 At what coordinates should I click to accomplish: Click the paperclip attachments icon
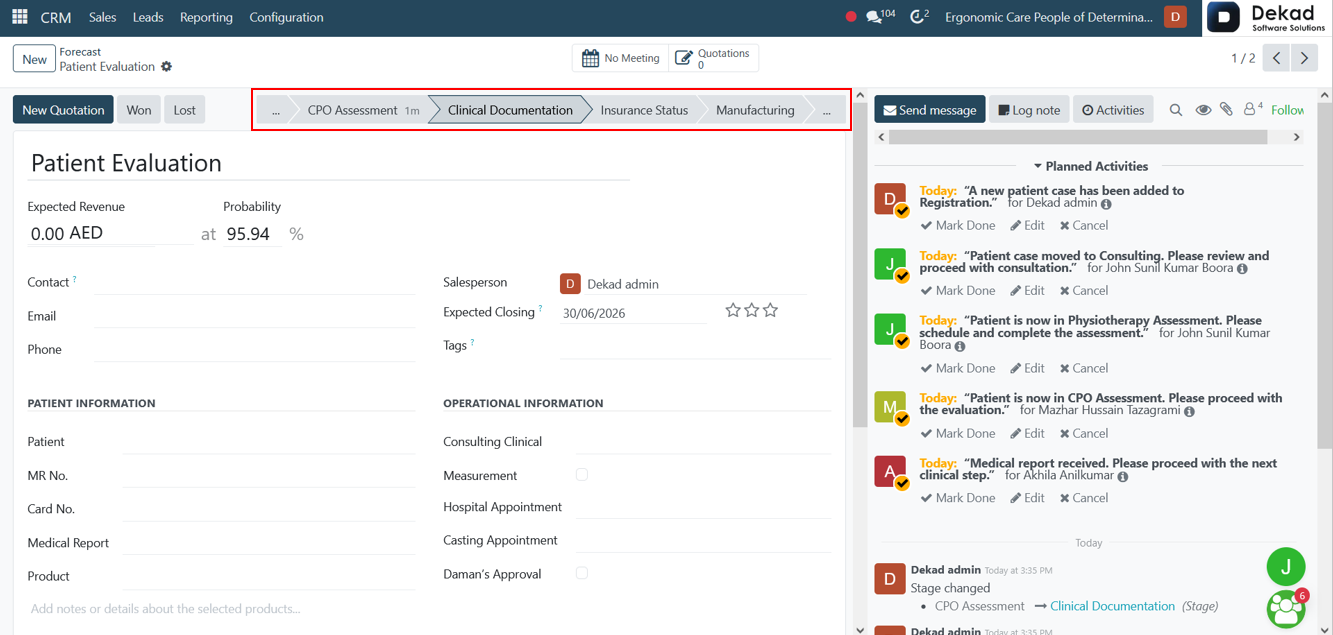point(1226,110)
